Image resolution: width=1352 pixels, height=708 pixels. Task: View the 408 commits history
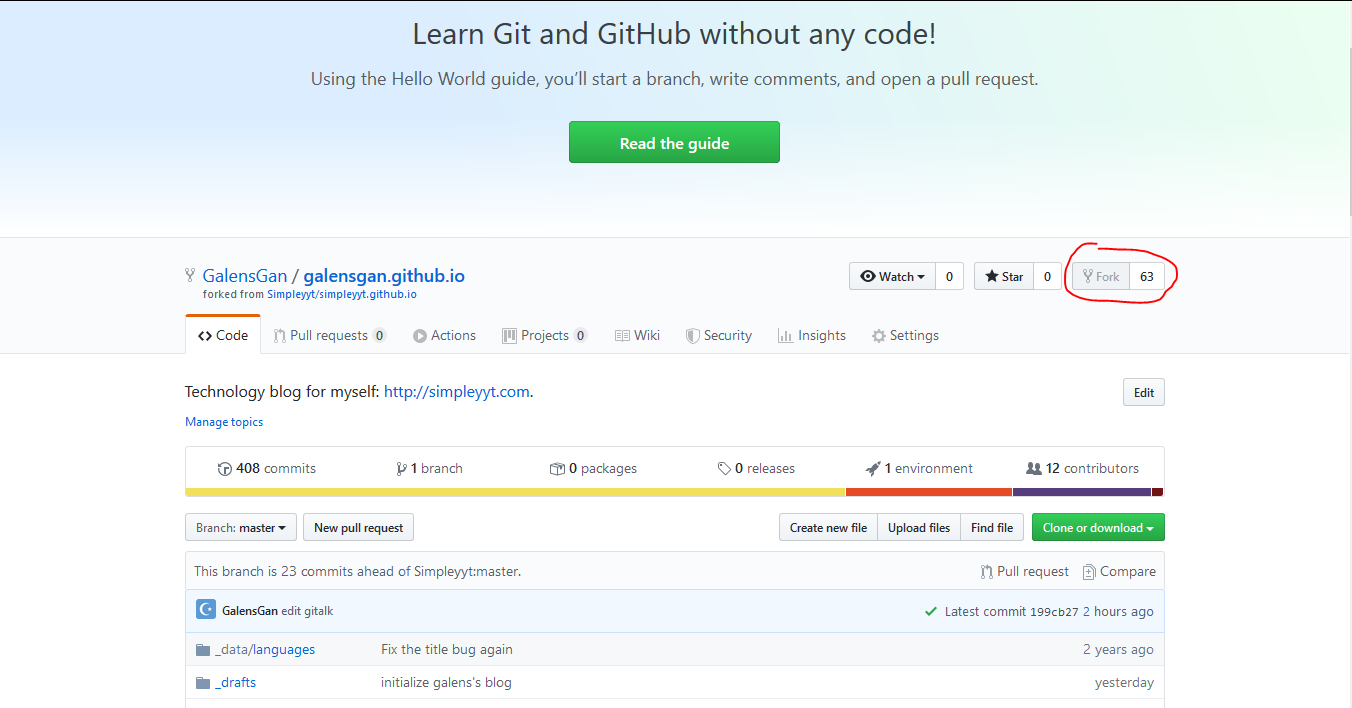point(267,469)
